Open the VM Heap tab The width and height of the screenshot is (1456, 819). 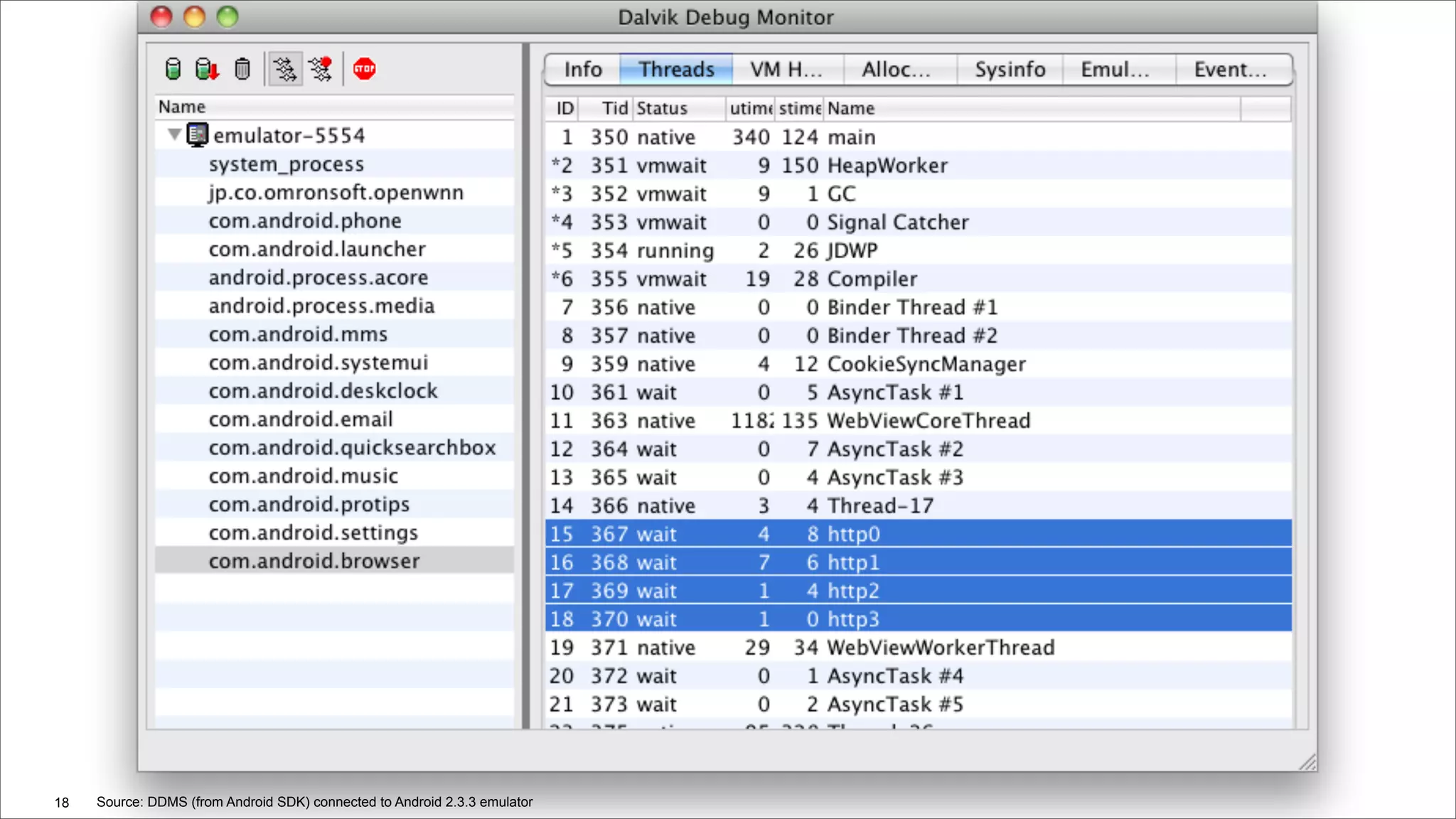(788, 70)
